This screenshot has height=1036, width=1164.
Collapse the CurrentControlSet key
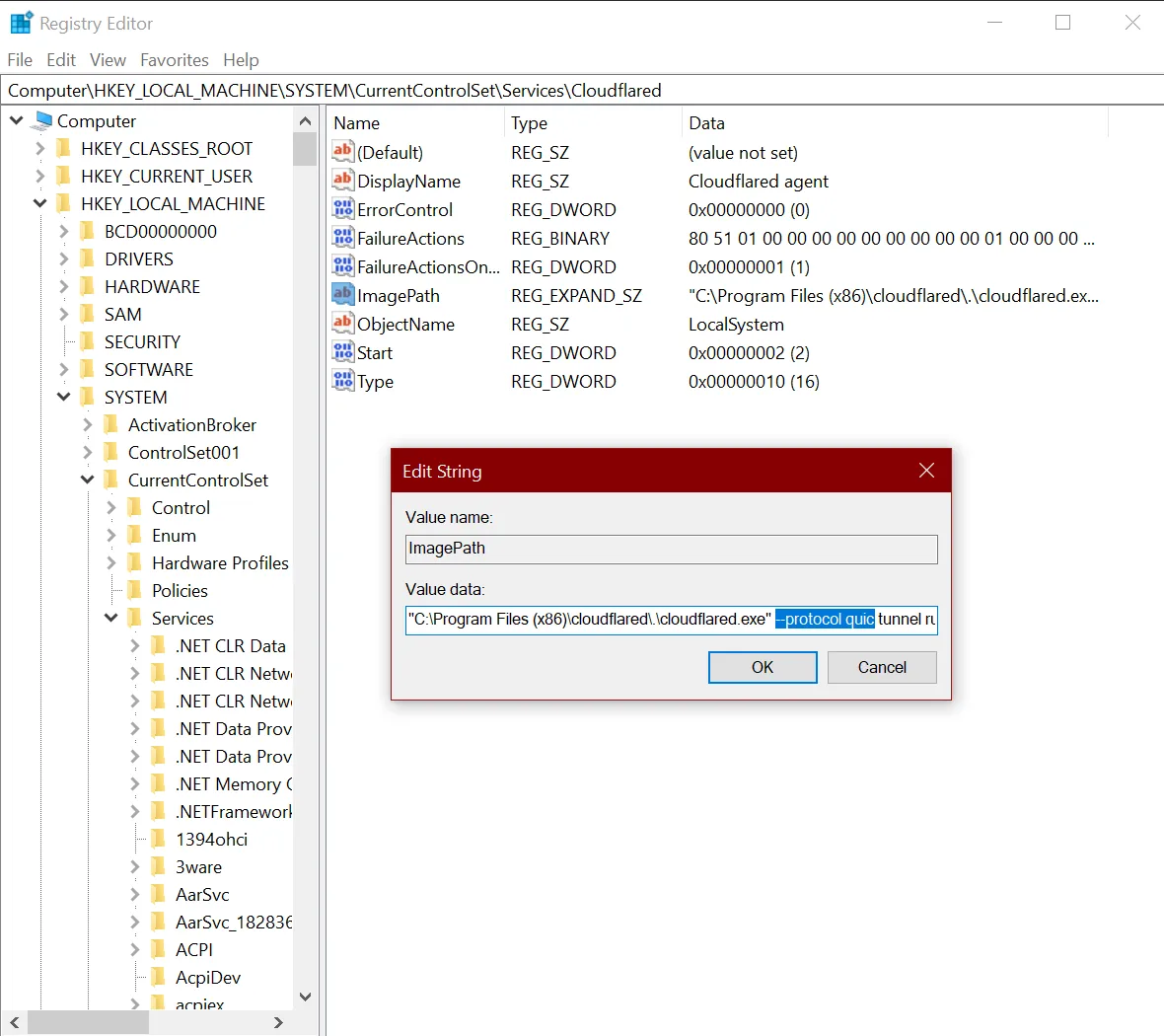[x=87, y=480]
